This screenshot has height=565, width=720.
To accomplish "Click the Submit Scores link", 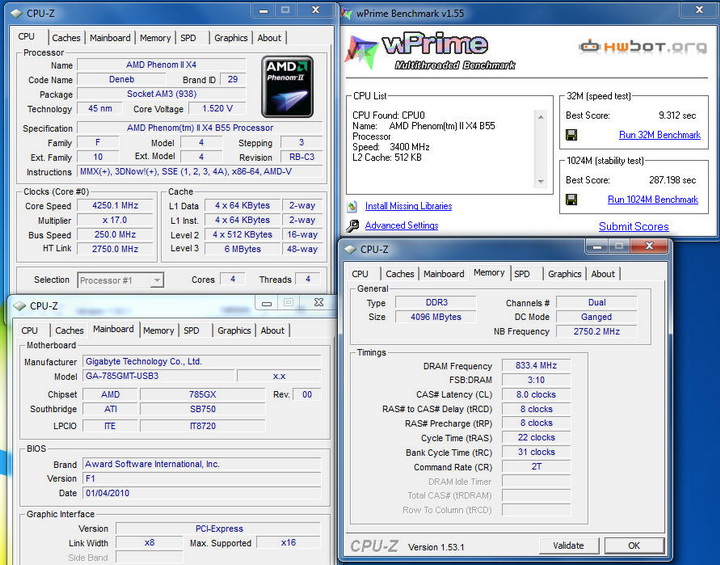I will coord(634,226).
